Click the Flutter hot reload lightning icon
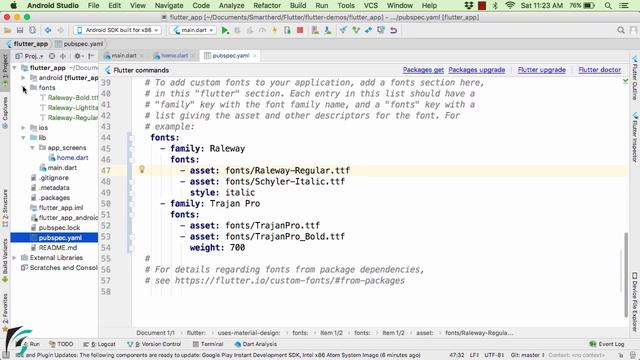The width and height of the screenshot is (640, 360). 275,30
